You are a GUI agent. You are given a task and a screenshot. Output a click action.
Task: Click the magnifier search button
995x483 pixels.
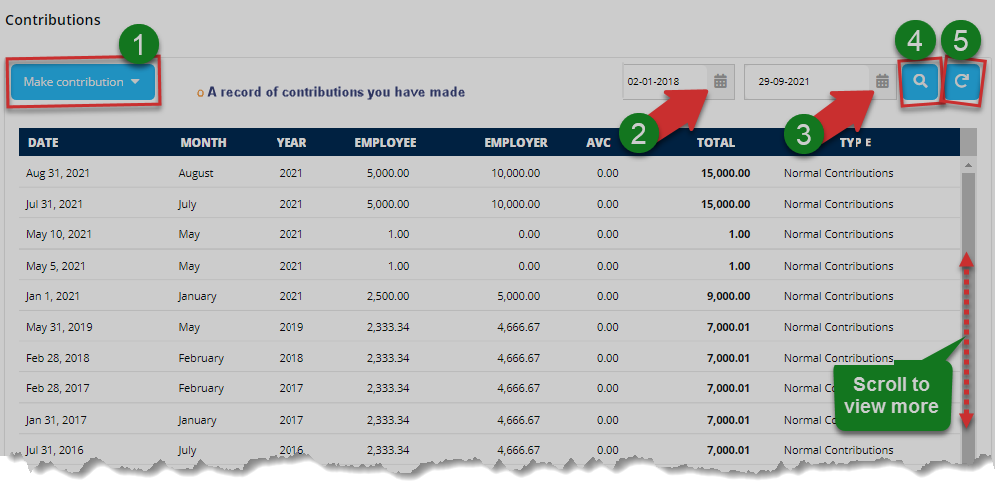pyautogui.click(x=920, y=83)
